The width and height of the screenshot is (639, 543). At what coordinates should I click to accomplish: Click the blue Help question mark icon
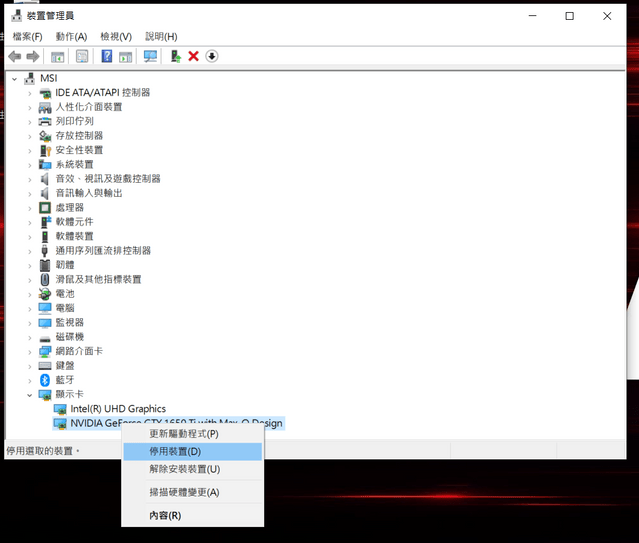(x=107, y=56)
